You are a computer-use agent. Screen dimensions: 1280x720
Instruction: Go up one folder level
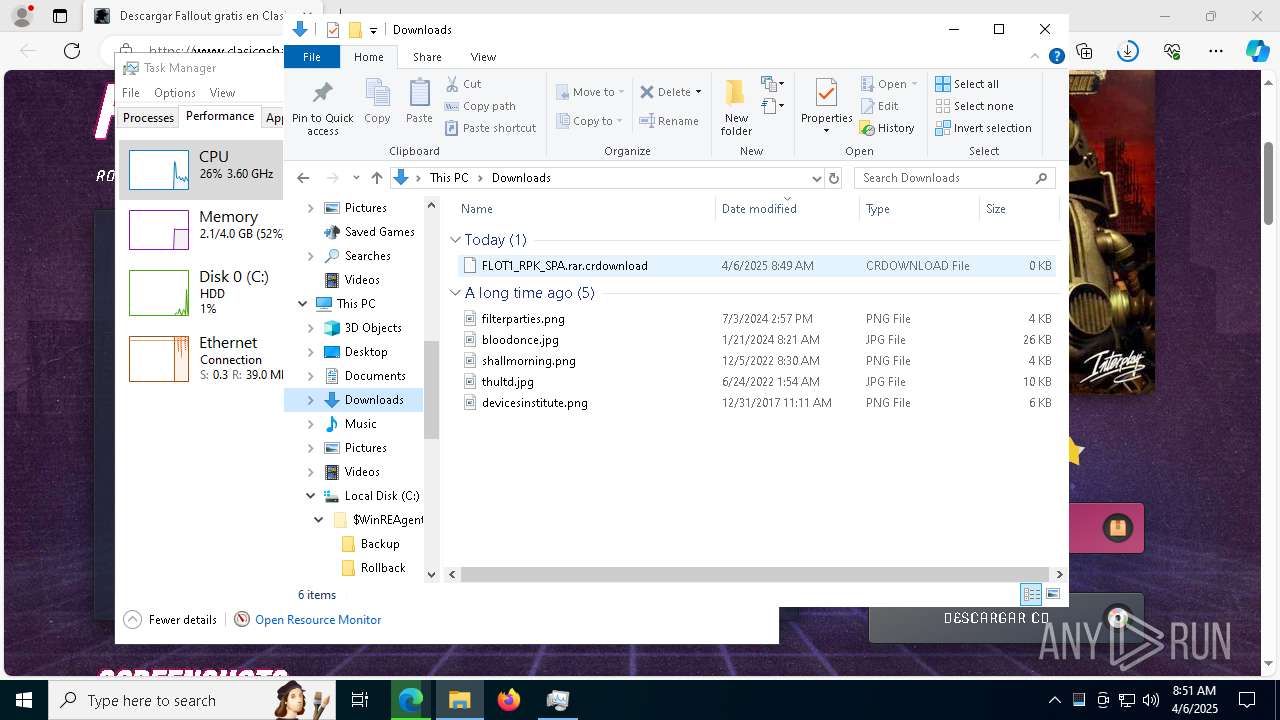pos(376,178)
